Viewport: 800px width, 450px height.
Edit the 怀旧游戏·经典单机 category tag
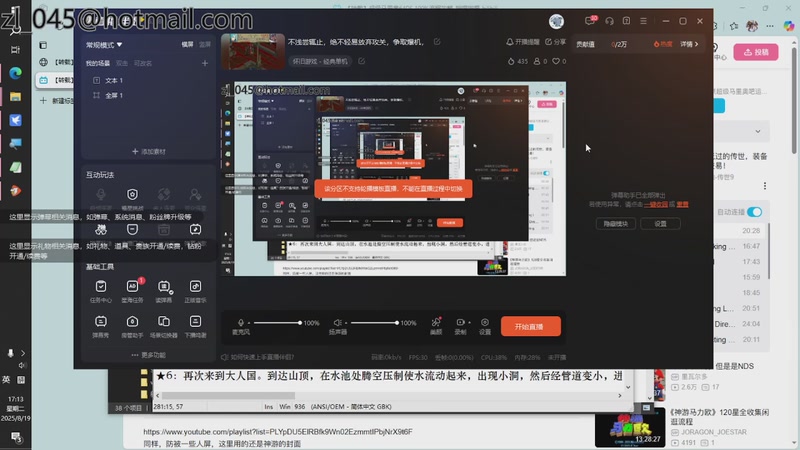point(361,61)
